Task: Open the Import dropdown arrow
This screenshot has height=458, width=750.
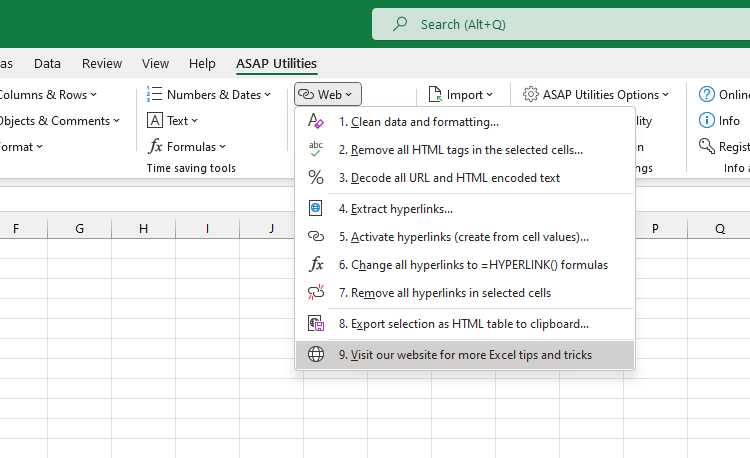Action: point(489,95)
